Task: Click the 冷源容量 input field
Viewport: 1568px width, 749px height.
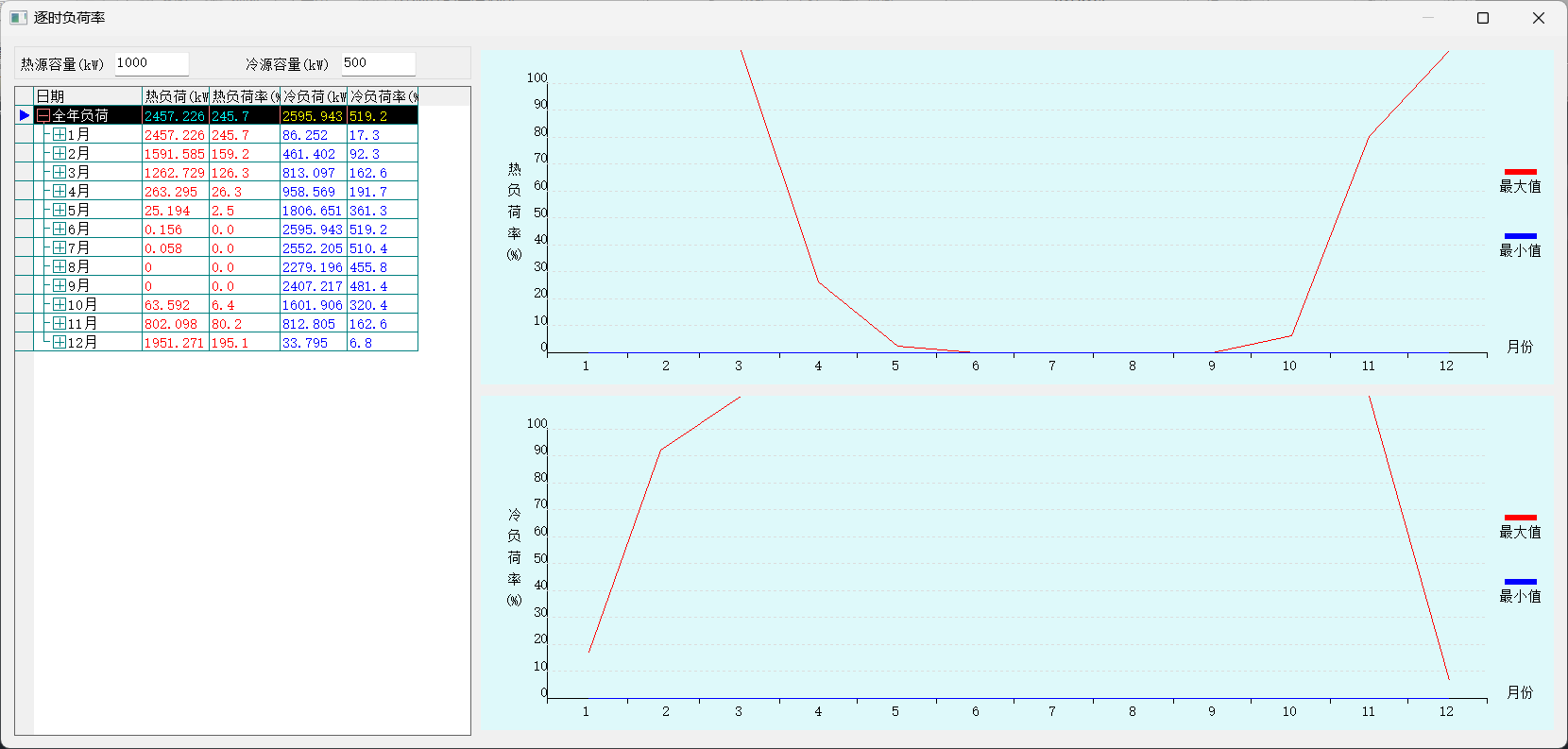Action: click(x=378, y=63)
